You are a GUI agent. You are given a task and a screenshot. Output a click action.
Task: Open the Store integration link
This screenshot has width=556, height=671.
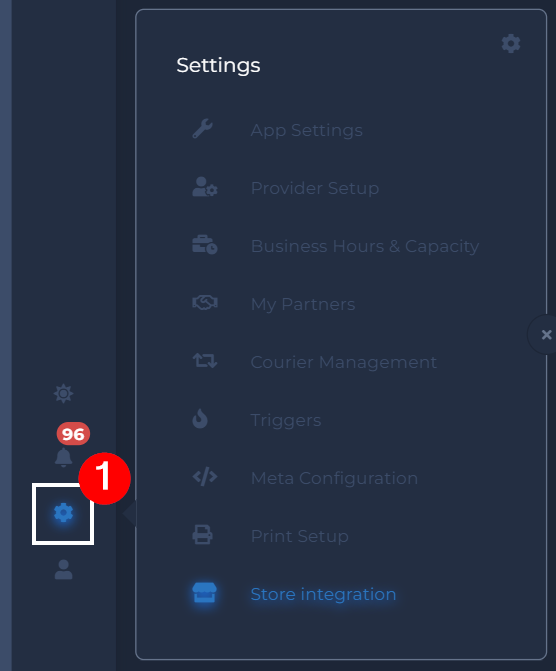click(x=323, y=594)
